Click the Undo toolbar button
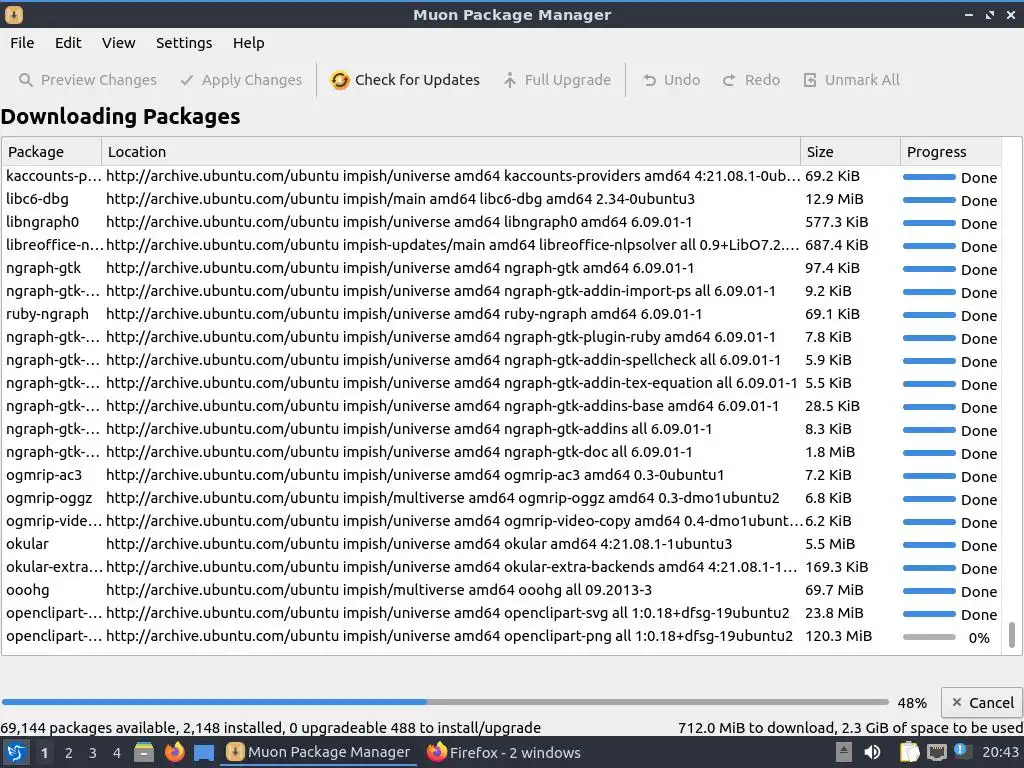 click(x=671, y=80)
